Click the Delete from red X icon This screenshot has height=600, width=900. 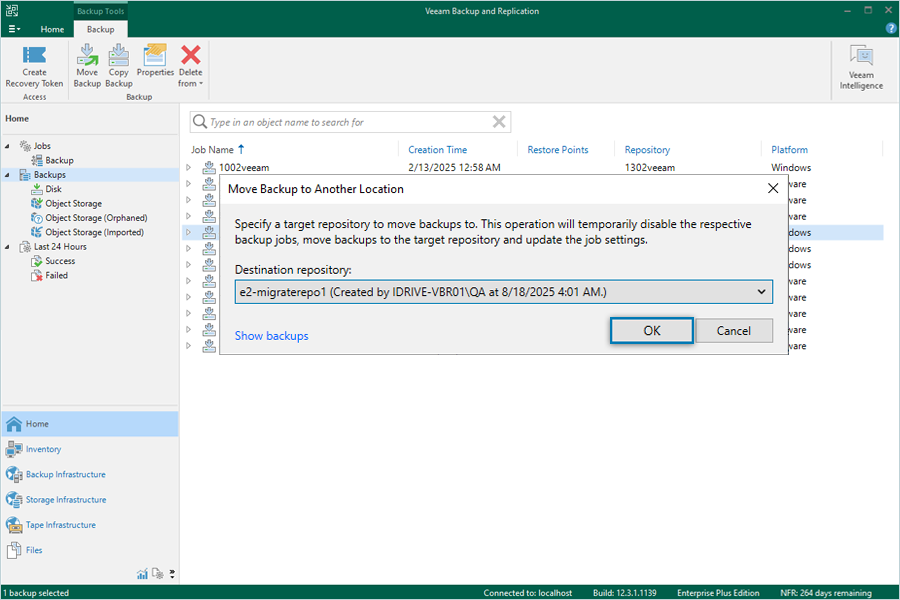pyautogui.click(x=191, y=55)
